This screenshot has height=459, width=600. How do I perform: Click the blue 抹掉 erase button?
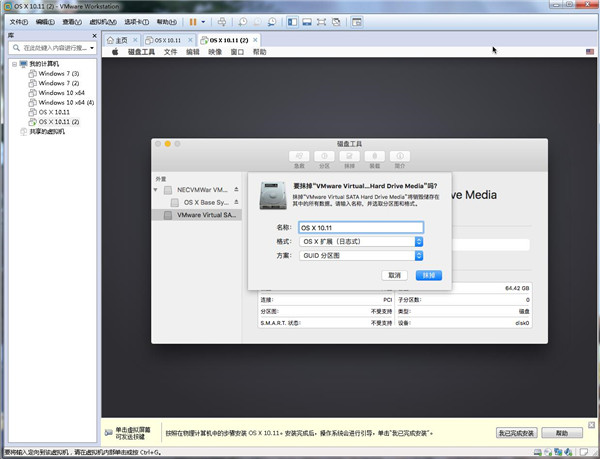pyautogui.click(x=429, y=275)
